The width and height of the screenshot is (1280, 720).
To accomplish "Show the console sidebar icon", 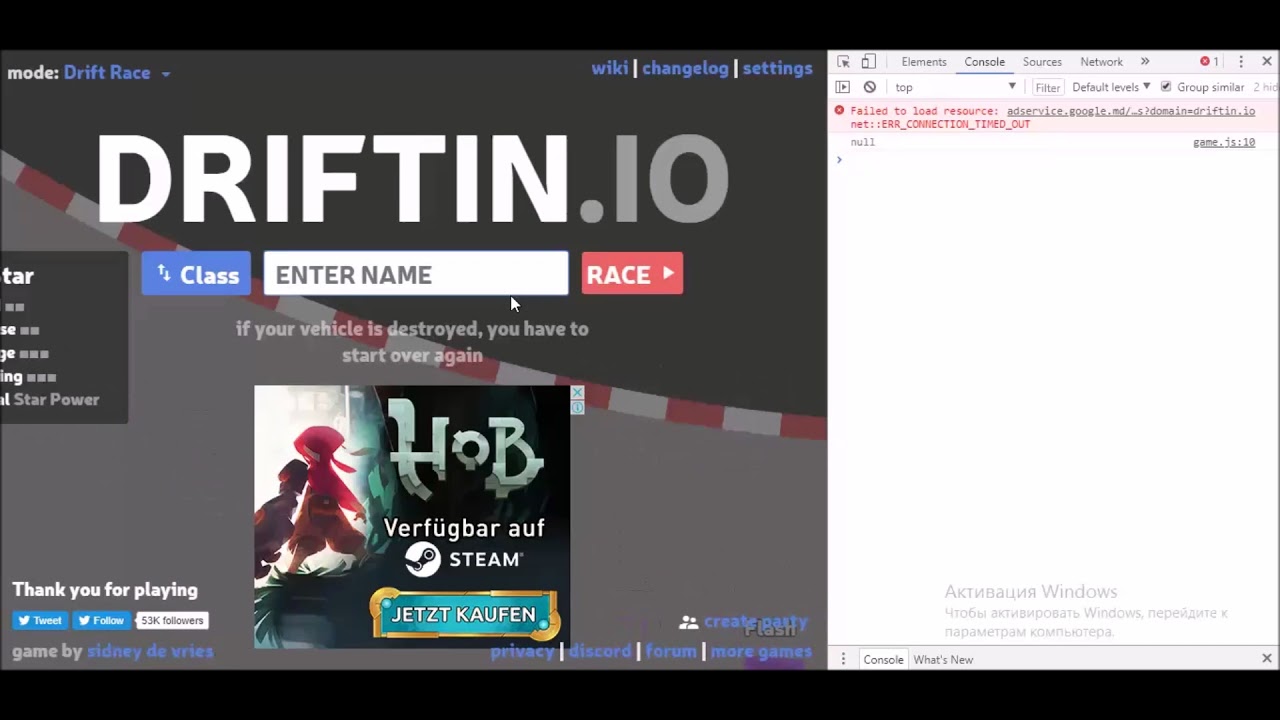I will coord(843,87).
